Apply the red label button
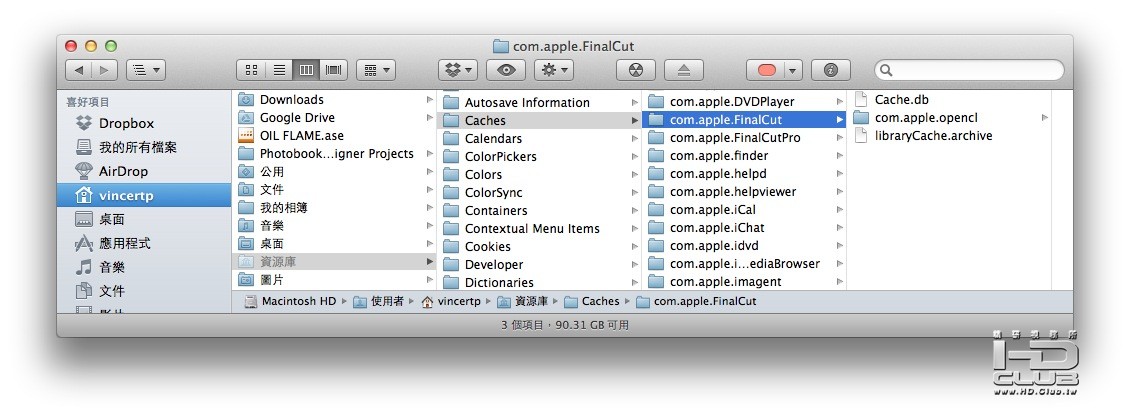This screenshot has height=416, width=1130. pos(766,70)
